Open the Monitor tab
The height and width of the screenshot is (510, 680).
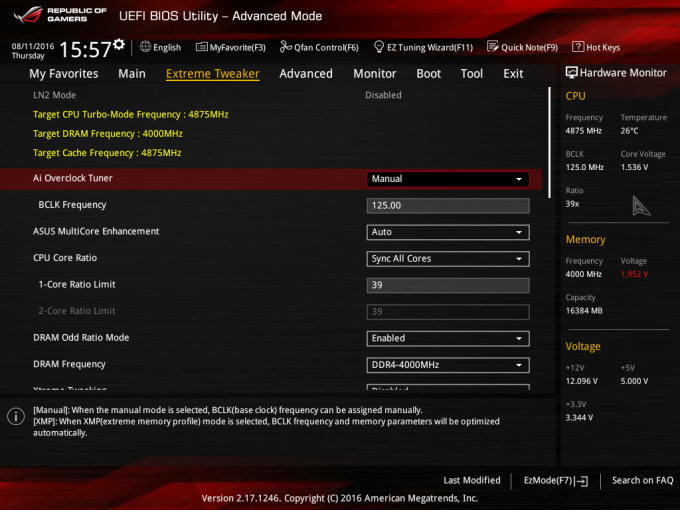375,74
